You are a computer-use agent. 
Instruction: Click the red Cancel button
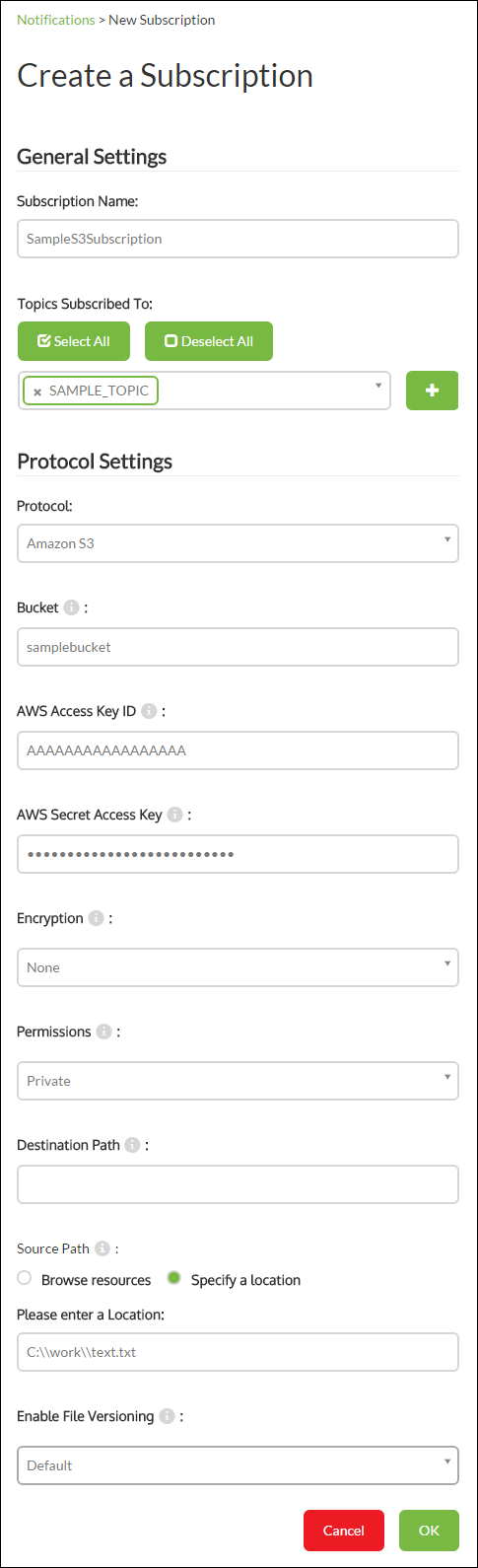coord(344,1531)
